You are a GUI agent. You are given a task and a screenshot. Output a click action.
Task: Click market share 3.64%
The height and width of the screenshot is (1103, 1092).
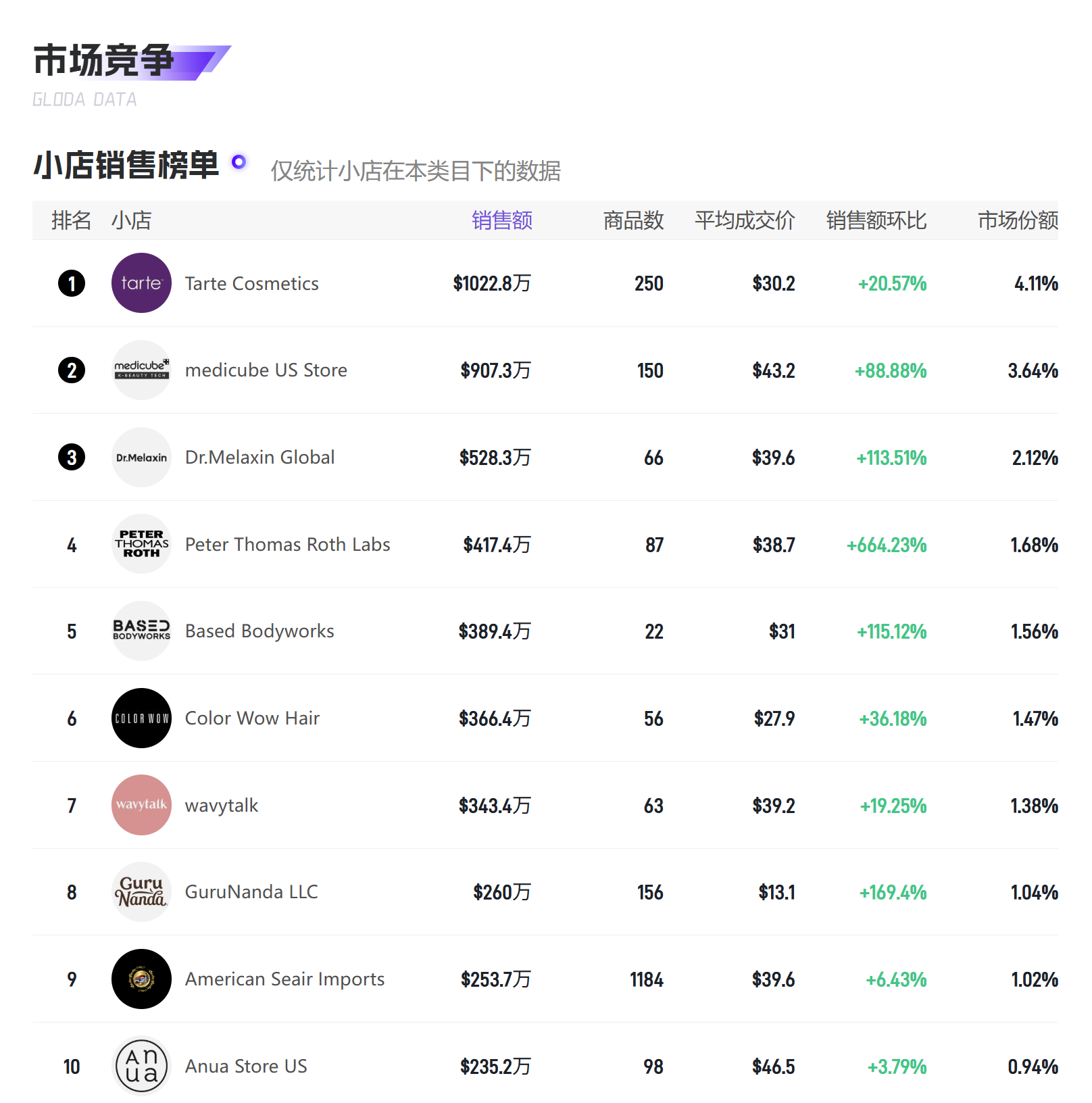pos(1033,370)
